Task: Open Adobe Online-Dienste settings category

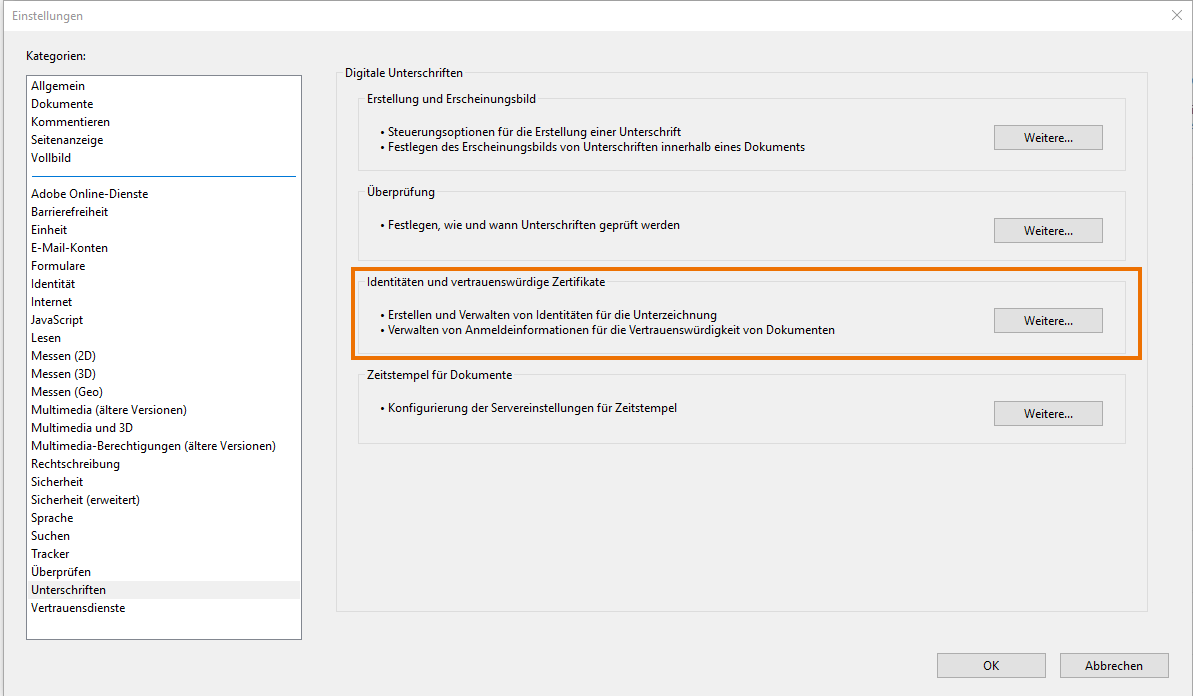Action: [x=89, y=194]
